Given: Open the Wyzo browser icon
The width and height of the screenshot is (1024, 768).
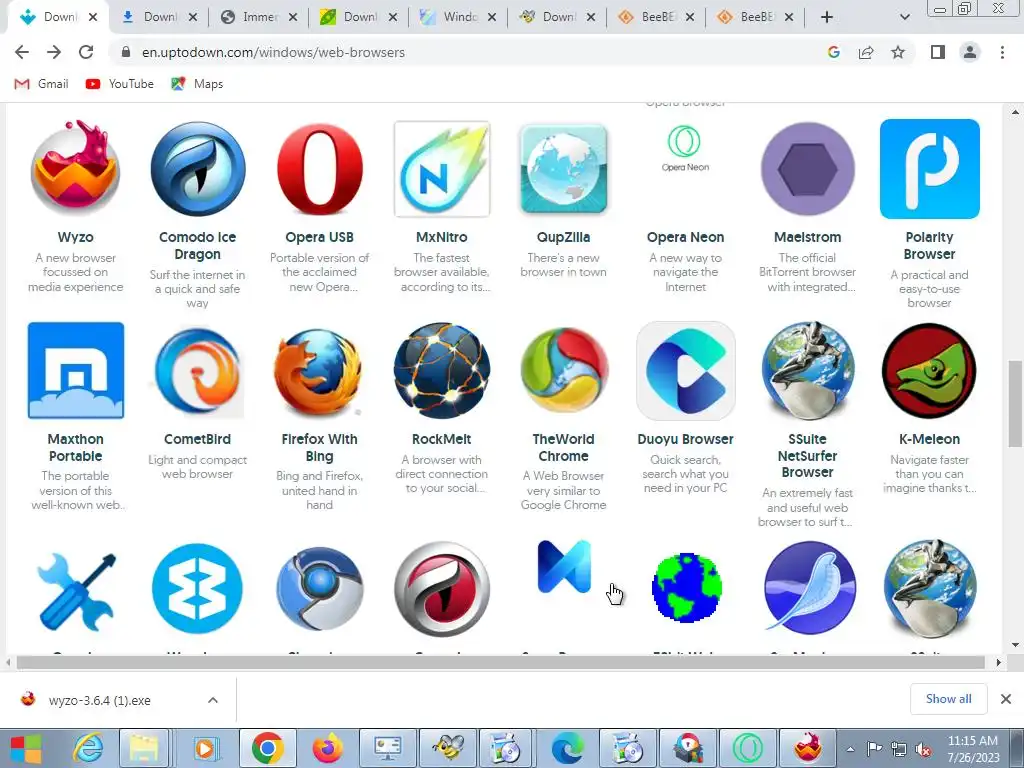Looking at the screenshot, I should coord(75,168).
